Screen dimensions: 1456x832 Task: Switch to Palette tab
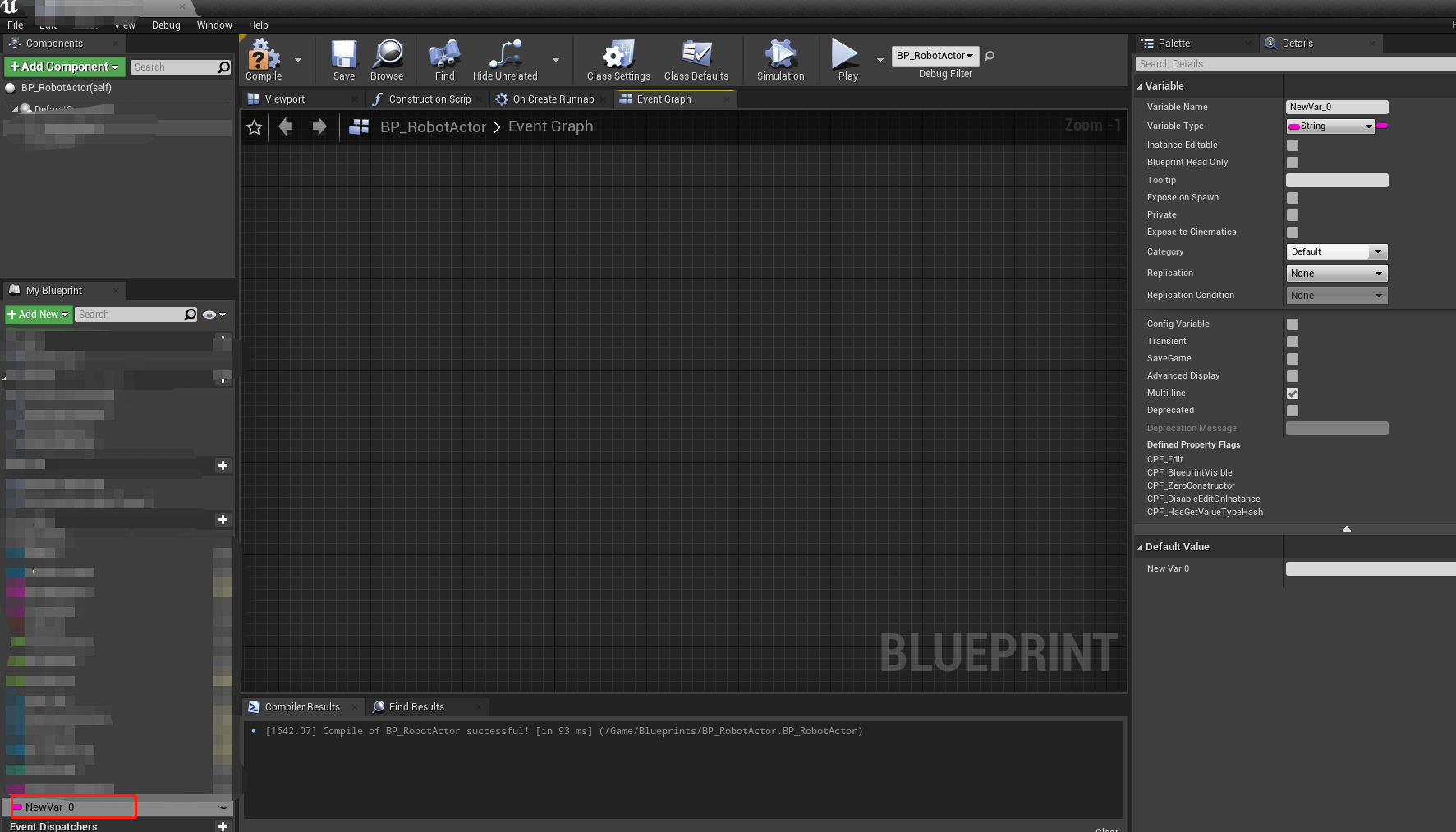click(x=1174, y=44)
